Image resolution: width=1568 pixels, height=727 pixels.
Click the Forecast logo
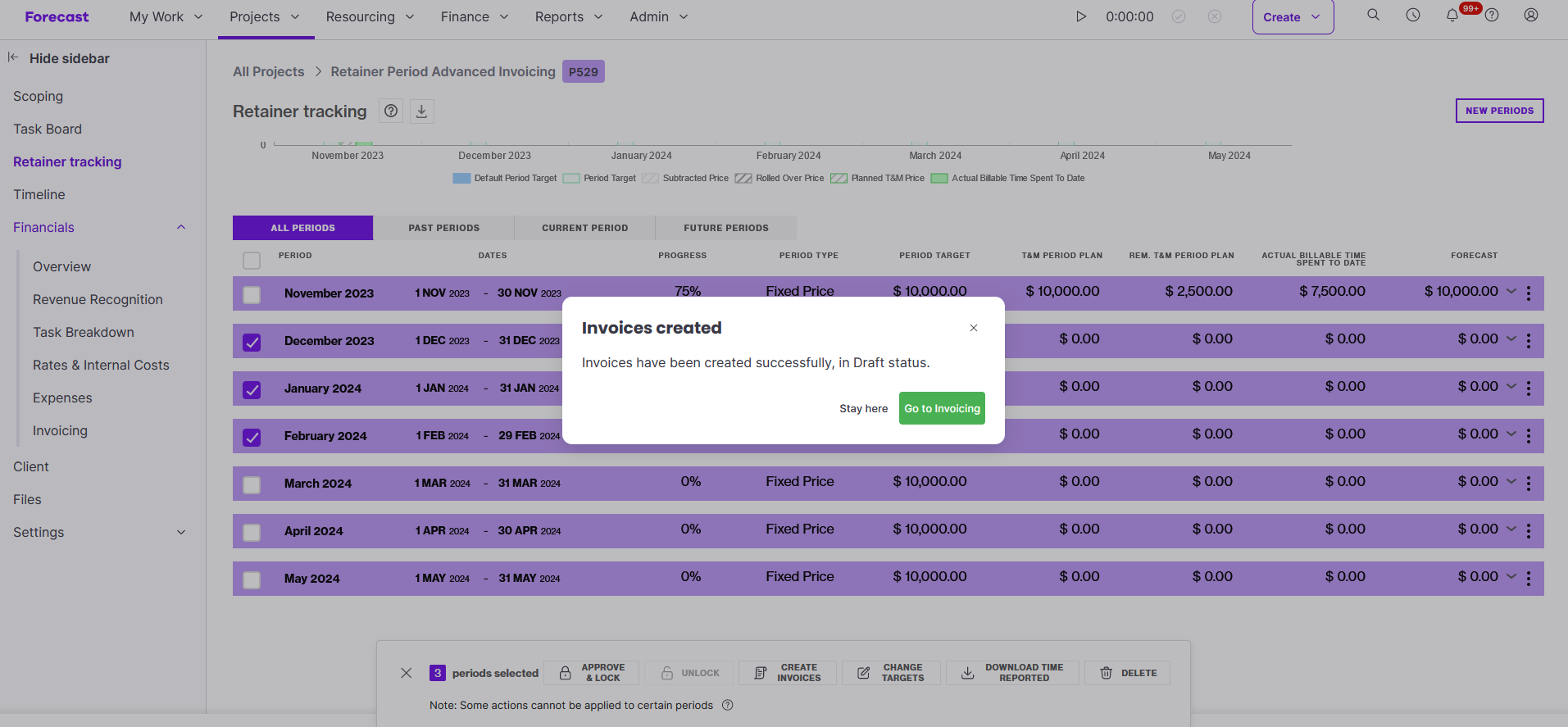[57, 16]
